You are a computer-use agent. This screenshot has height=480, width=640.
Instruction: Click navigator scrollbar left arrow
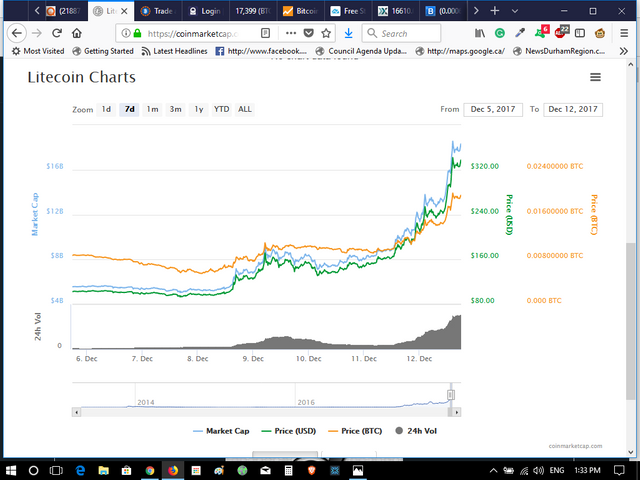[76, 412]
